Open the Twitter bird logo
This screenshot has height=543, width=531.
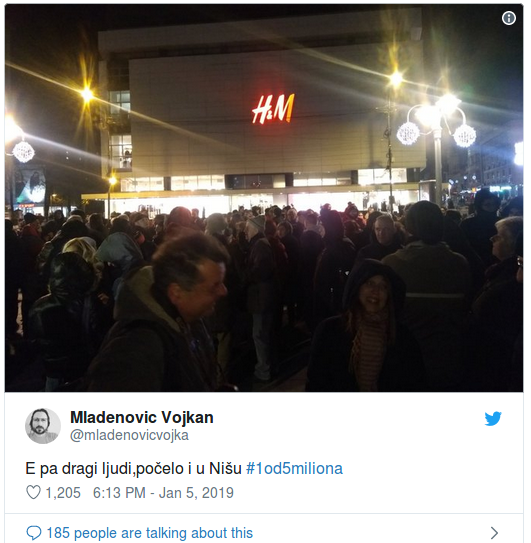point(493,418)
